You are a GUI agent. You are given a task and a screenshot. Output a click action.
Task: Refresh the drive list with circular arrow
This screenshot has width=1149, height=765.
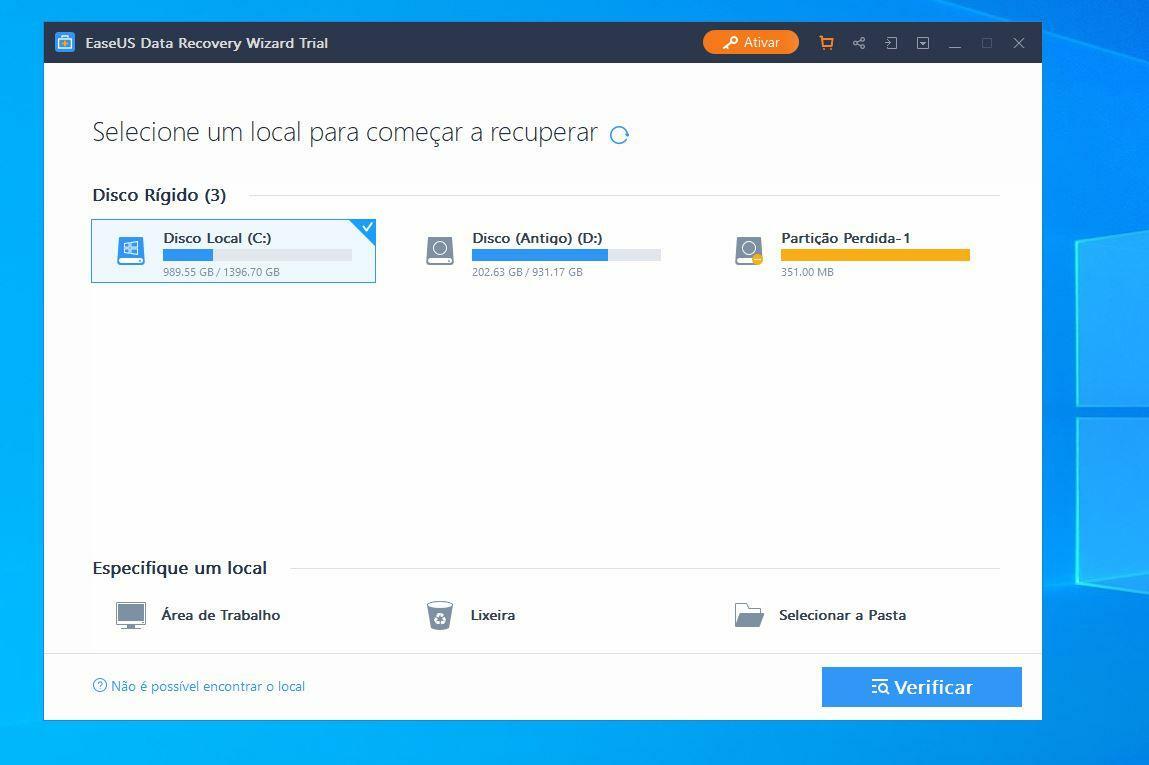tap(619, 135)
